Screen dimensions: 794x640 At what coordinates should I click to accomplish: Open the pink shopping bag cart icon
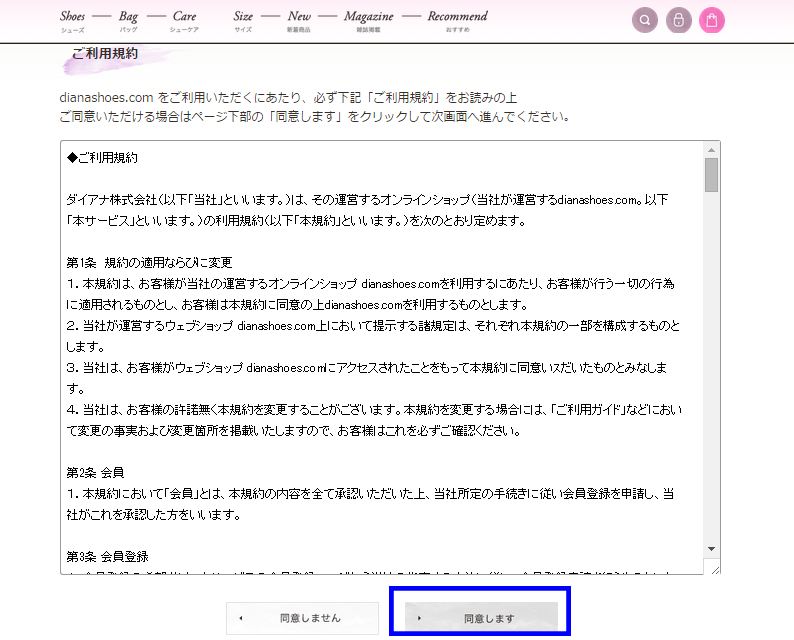pyautogui.click(x=711, y=20)
